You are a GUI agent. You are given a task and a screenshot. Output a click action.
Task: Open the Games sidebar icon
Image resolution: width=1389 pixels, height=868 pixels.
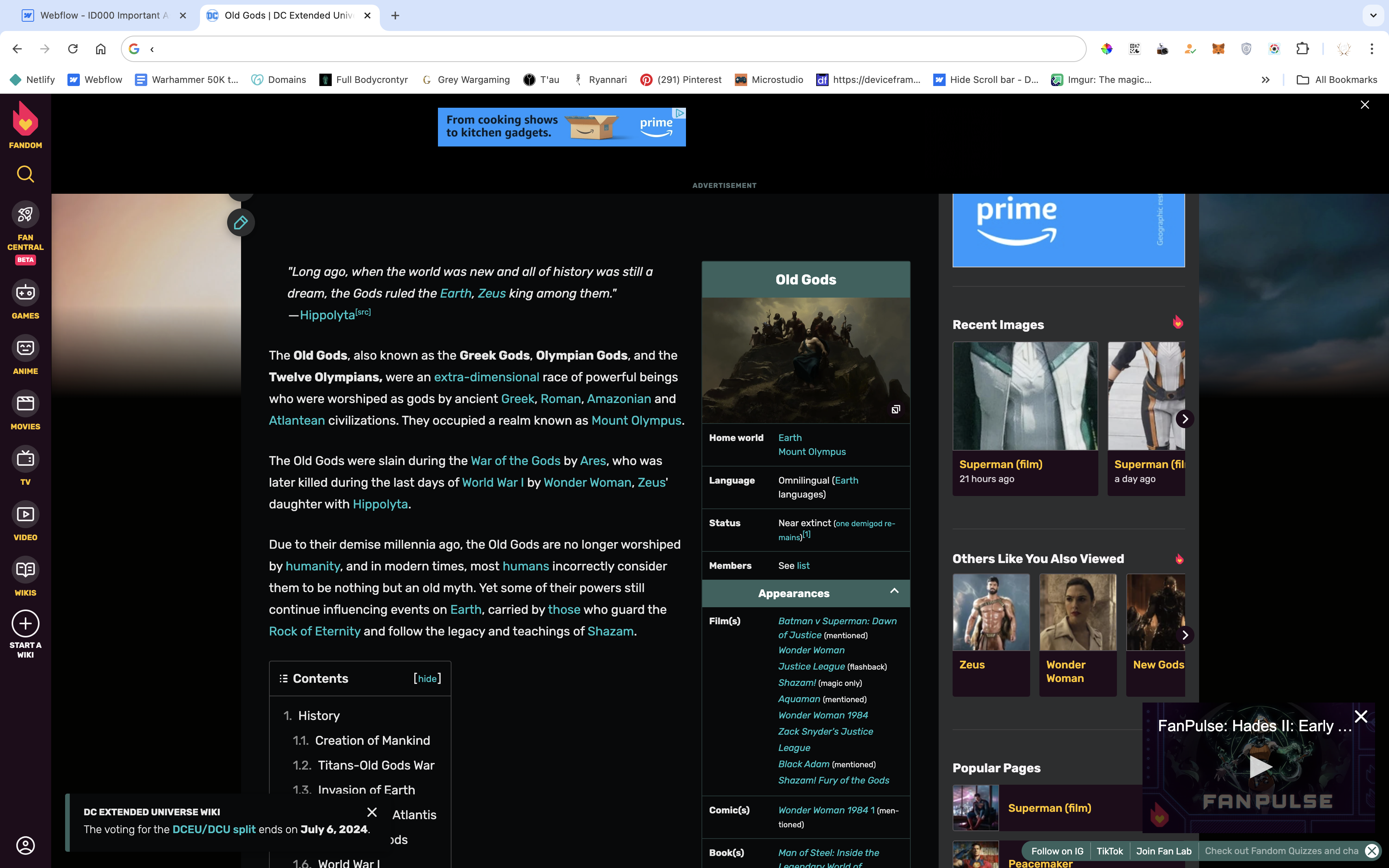click(x=25, y=293)
